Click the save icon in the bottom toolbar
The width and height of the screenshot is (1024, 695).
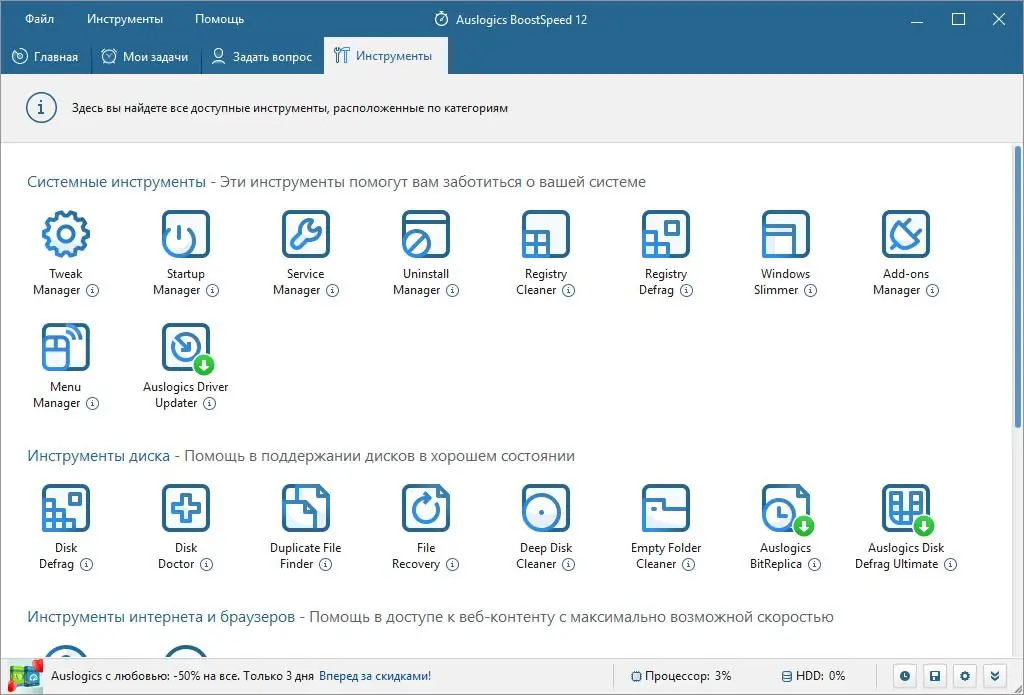click(934, 676)
